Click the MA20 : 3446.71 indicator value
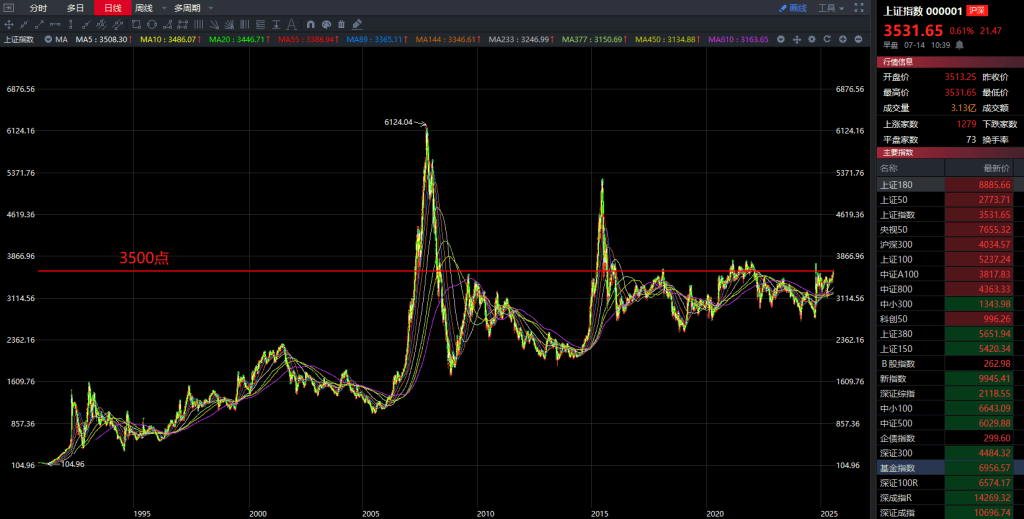 coord(239,39)
